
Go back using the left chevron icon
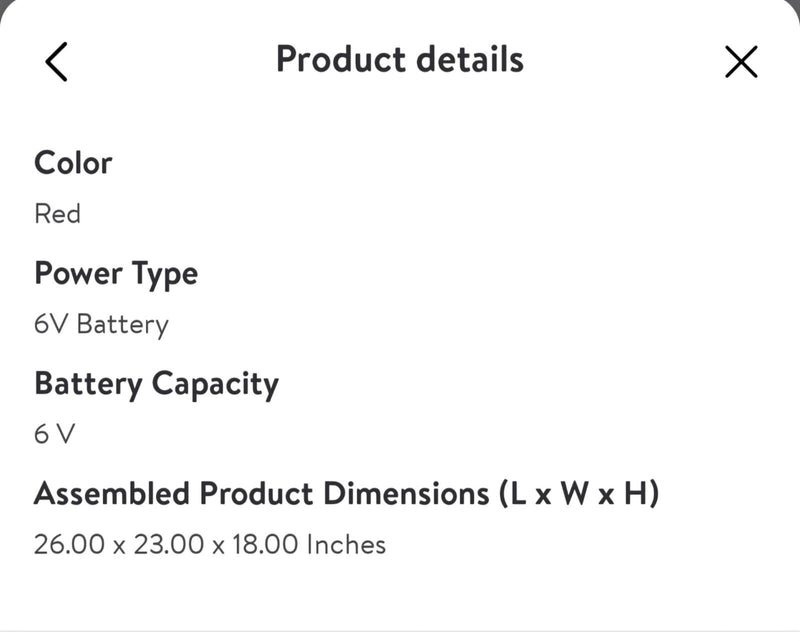point(56,61)
